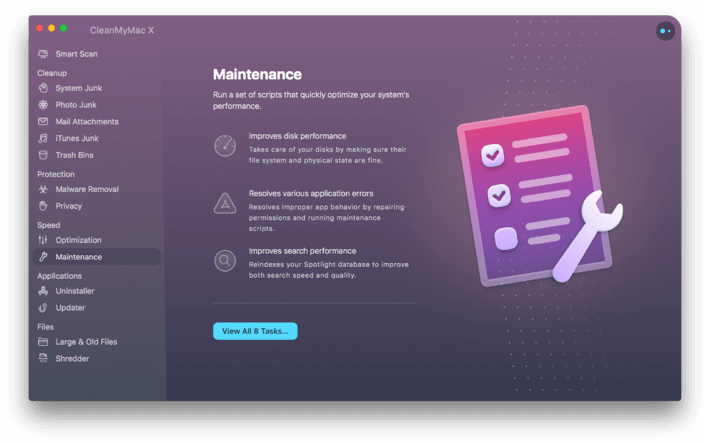Select the Shredder sidebar item
705x445 pixels.
tap(72, 359)
